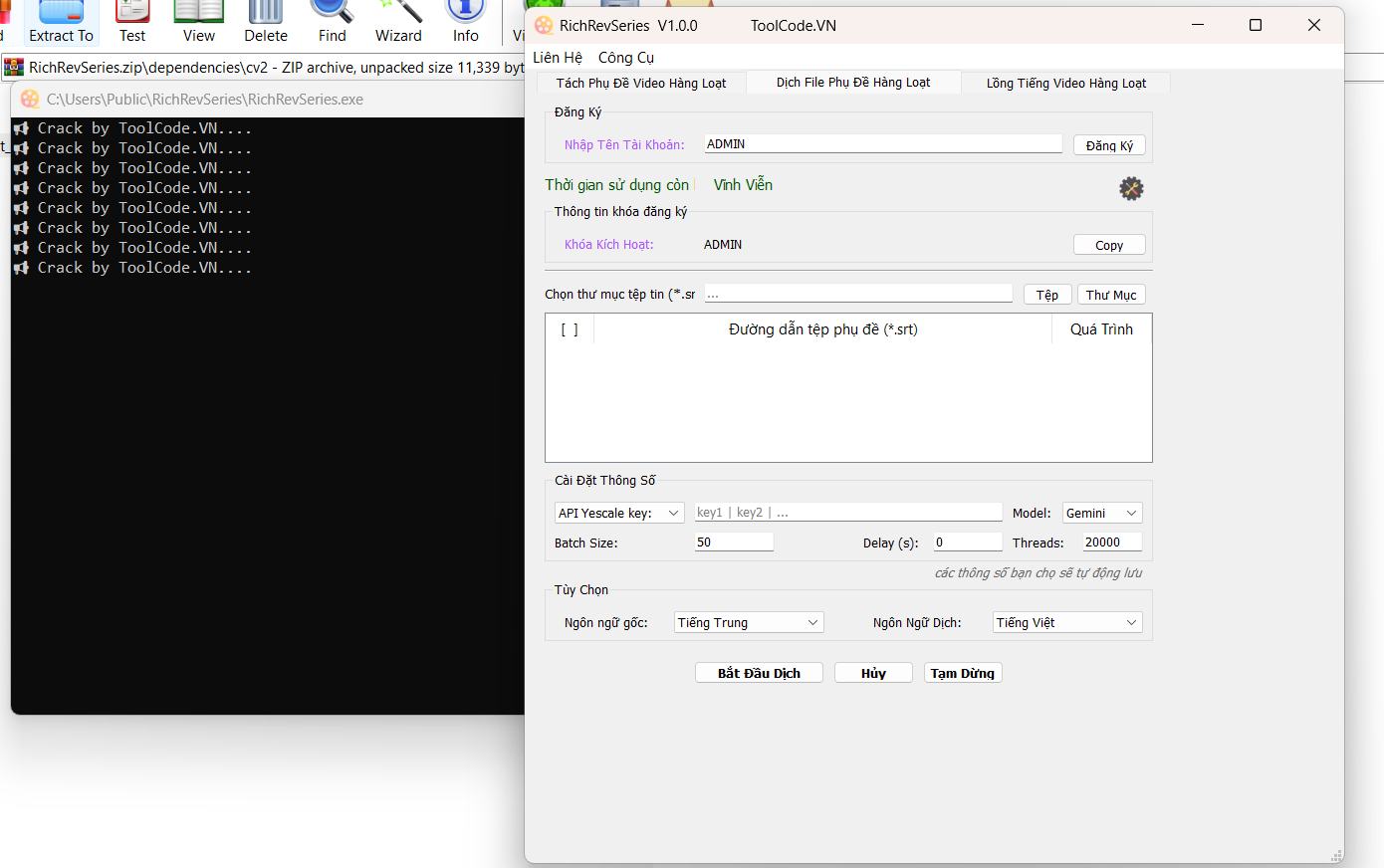Open WinRAR Info toolbar icon
The image size is (1384, 868).
pos(466,23)
